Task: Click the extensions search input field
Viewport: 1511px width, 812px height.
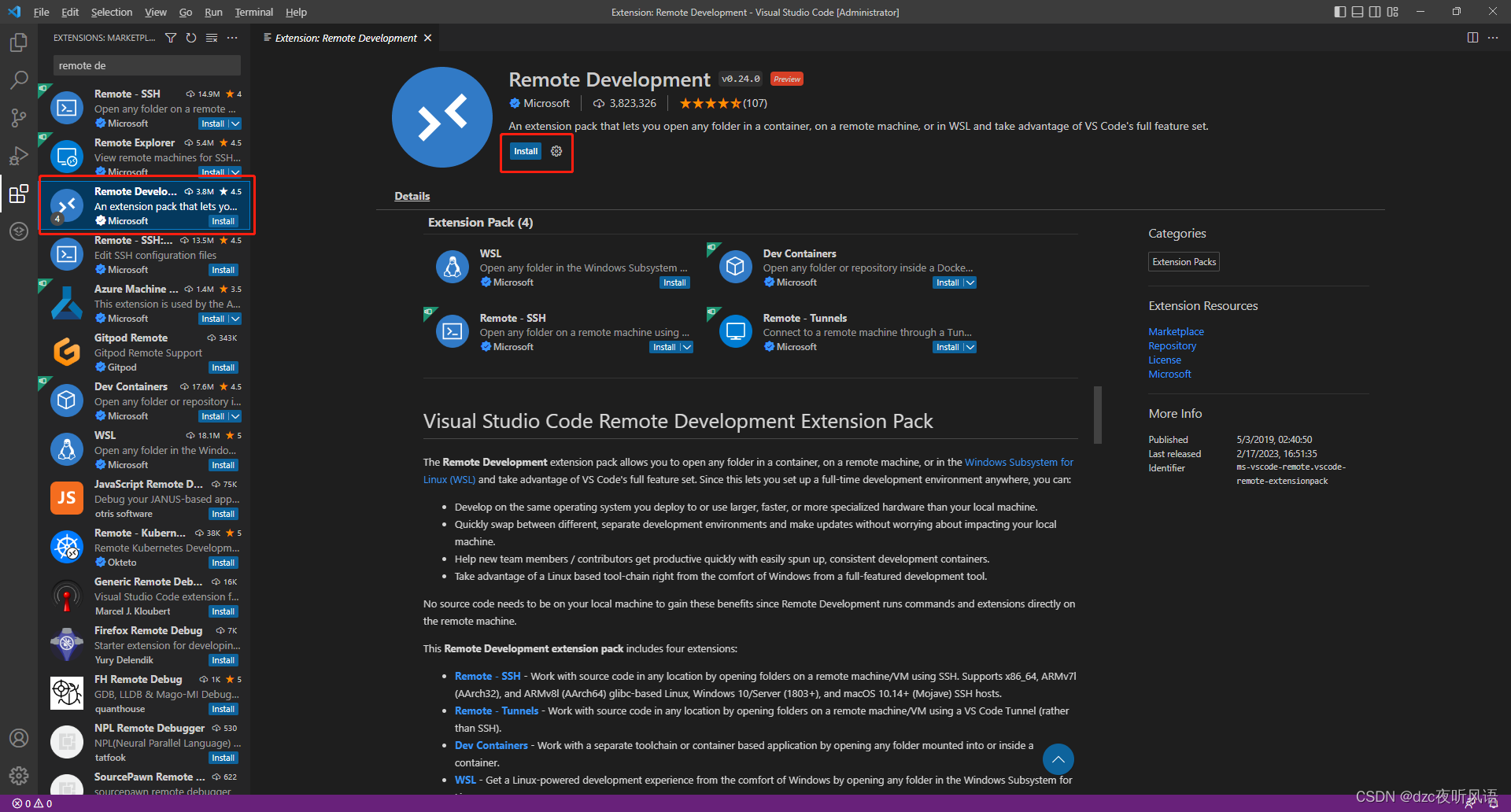Action: pos(146,65)
